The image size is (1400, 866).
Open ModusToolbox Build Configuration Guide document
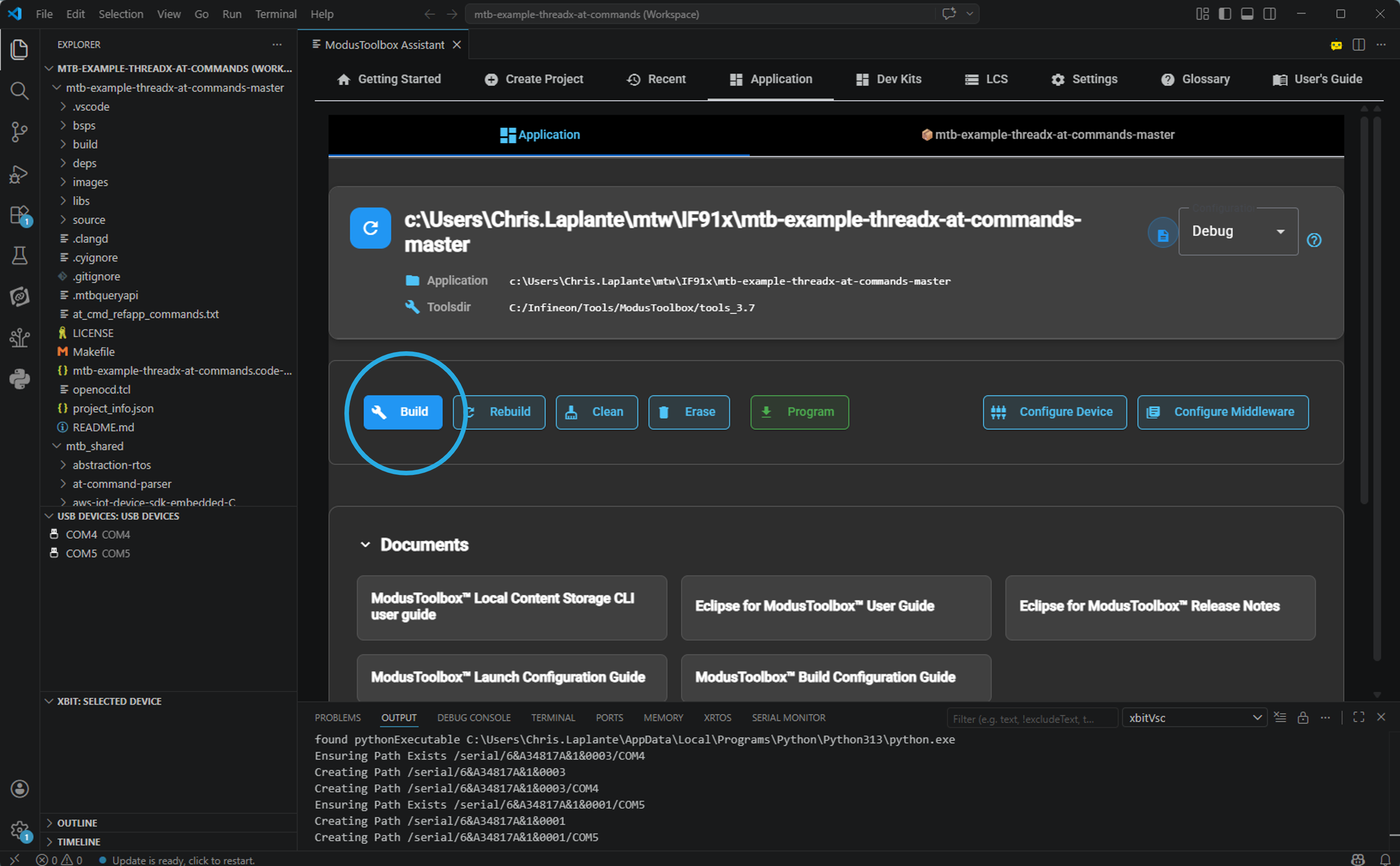835,677
